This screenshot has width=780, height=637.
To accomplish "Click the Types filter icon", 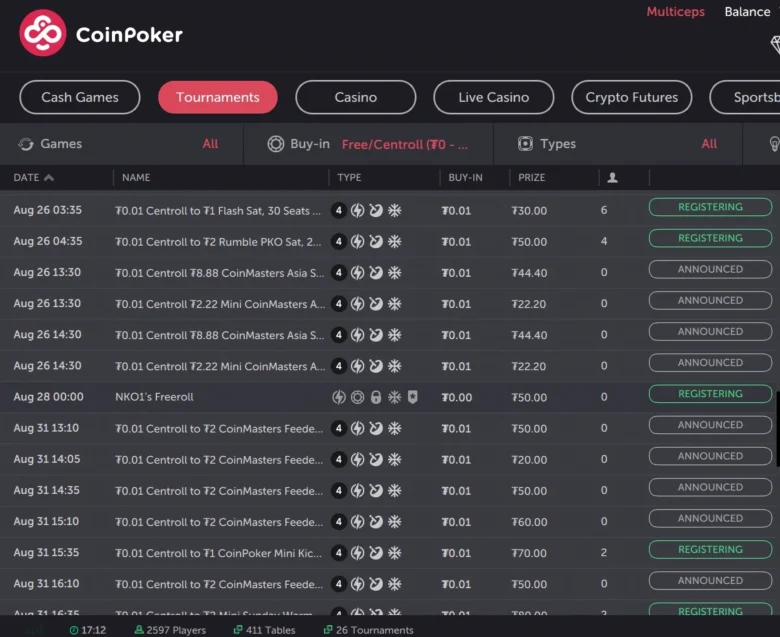I will [x=525, y=144].
